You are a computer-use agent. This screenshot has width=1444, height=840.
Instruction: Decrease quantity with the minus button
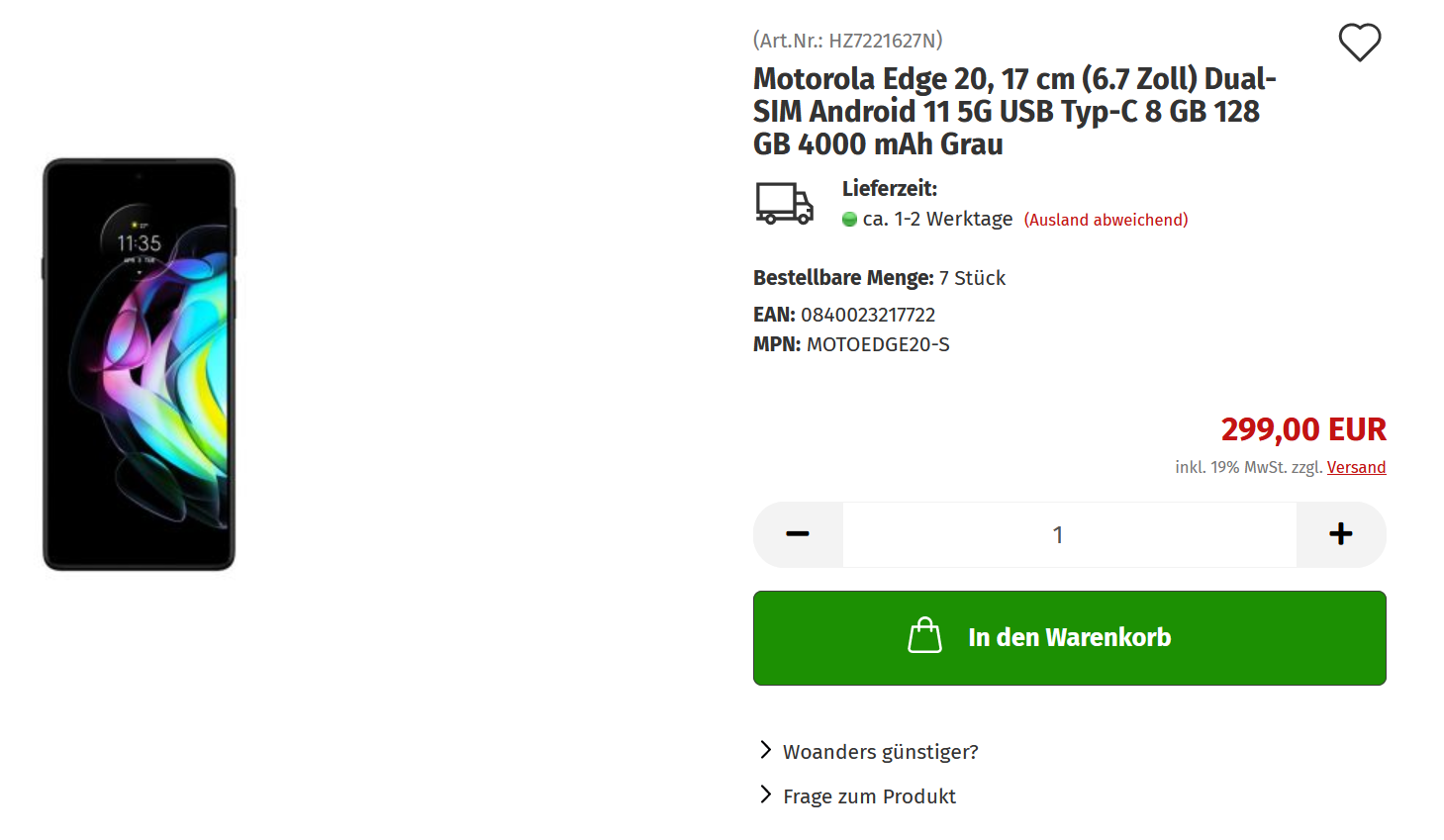[798, 534]
